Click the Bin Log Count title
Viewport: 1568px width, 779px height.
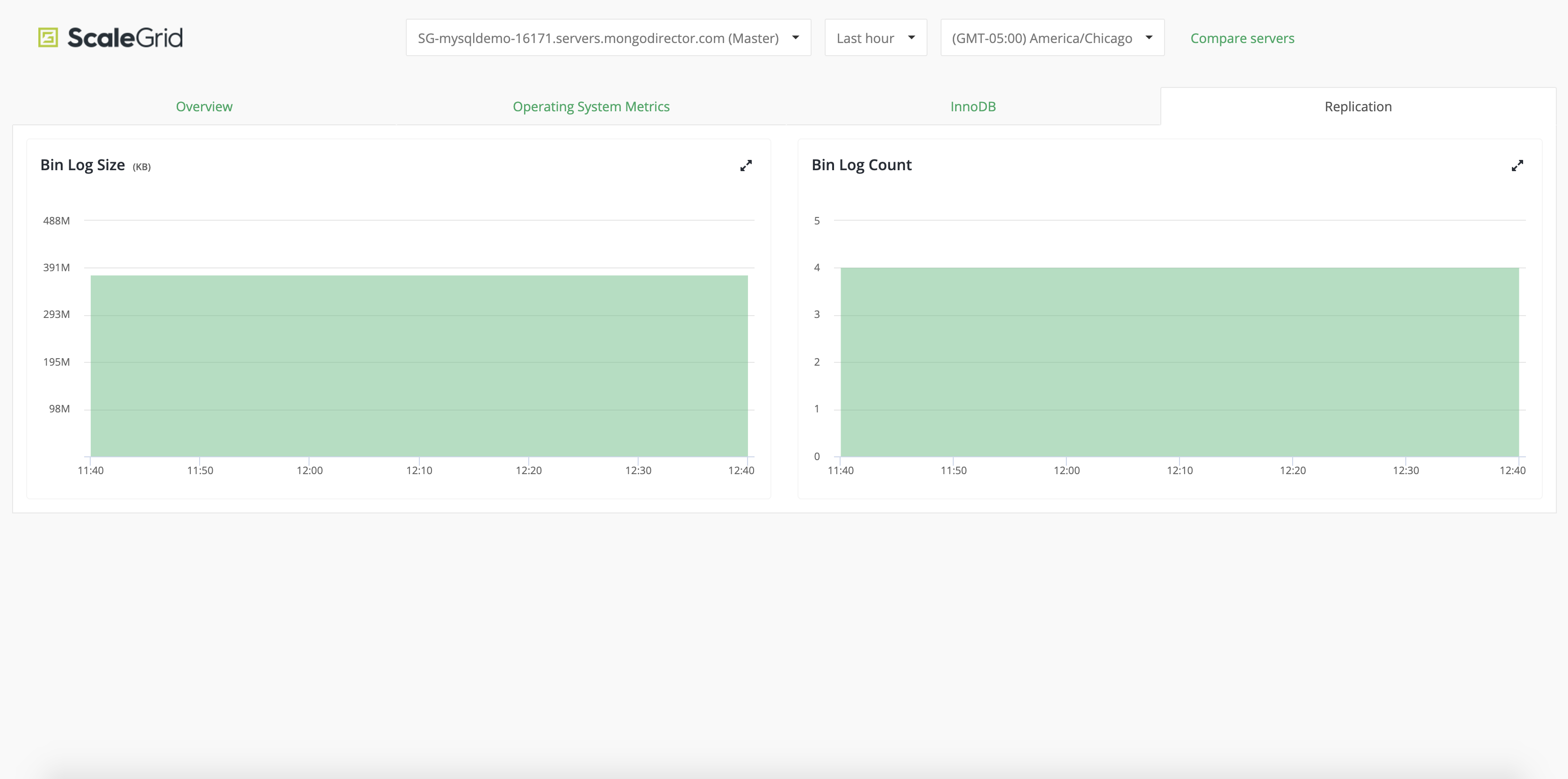pos(861,165)
